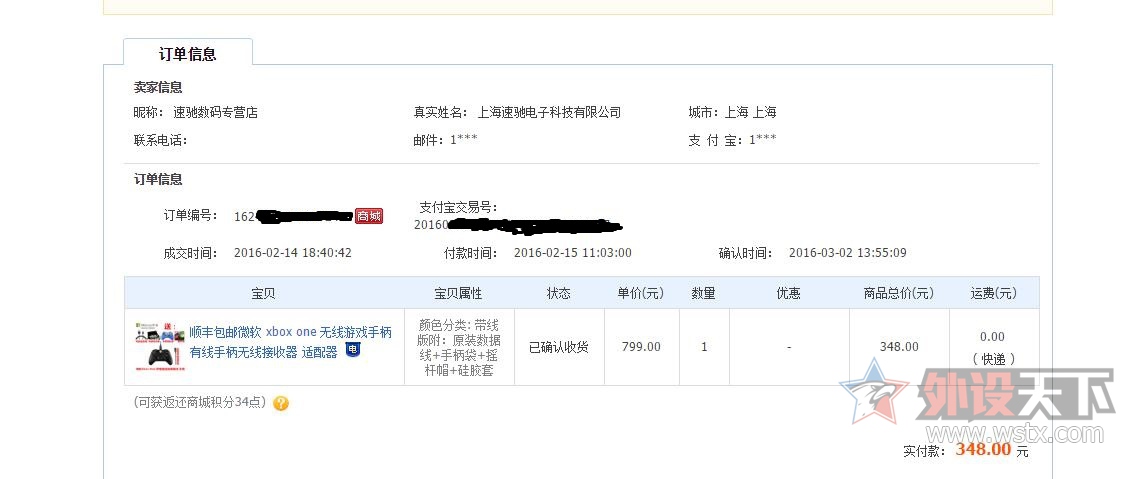
Task: Click the 确认时间 2016-03-02 13:55:09 value
Action: tap(848, 253)
